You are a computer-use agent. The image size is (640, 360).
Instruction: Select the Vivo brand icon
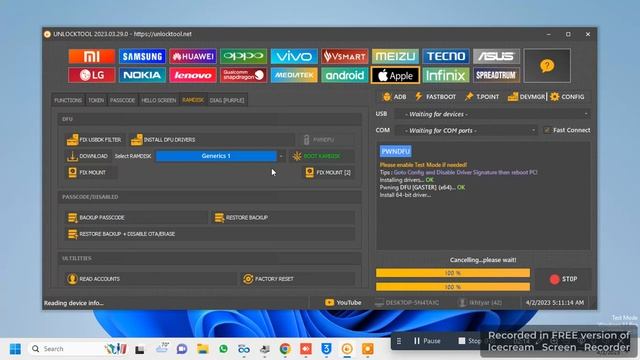(294, 56)
